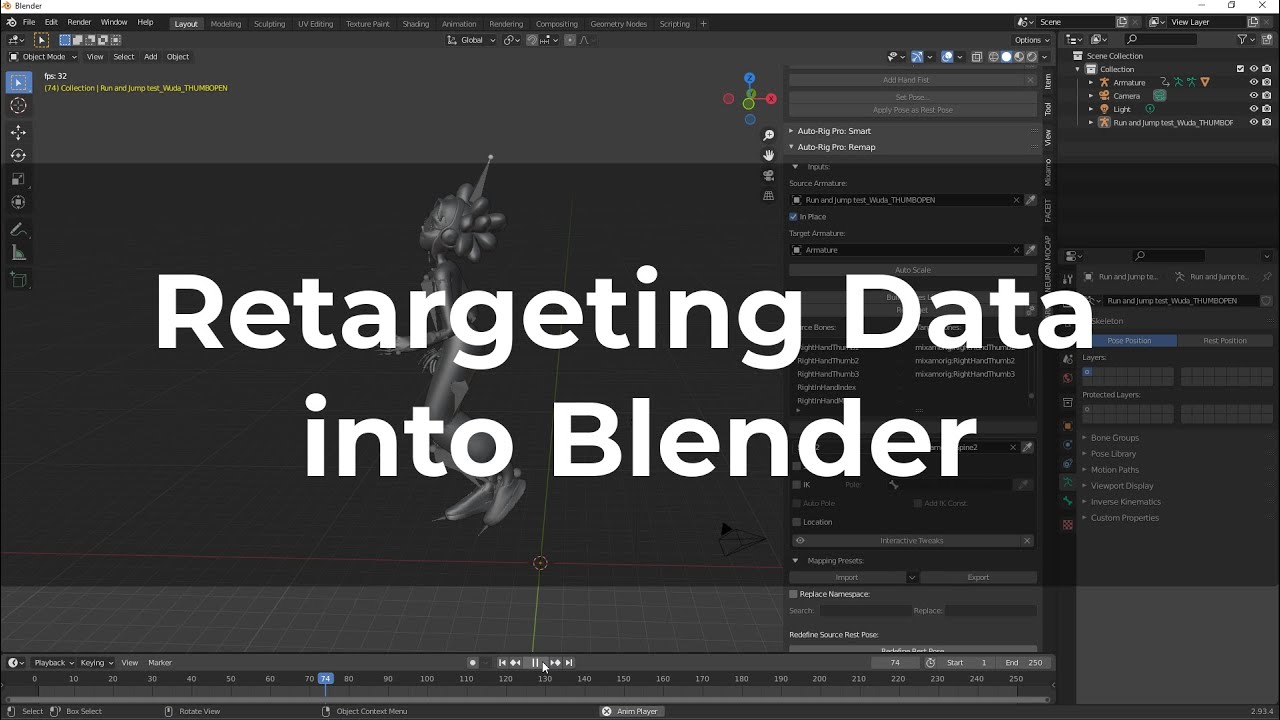Screen dimensions: 1280x720
Task: Open the timeline Playback menu
Action: [x=52, y=663]
